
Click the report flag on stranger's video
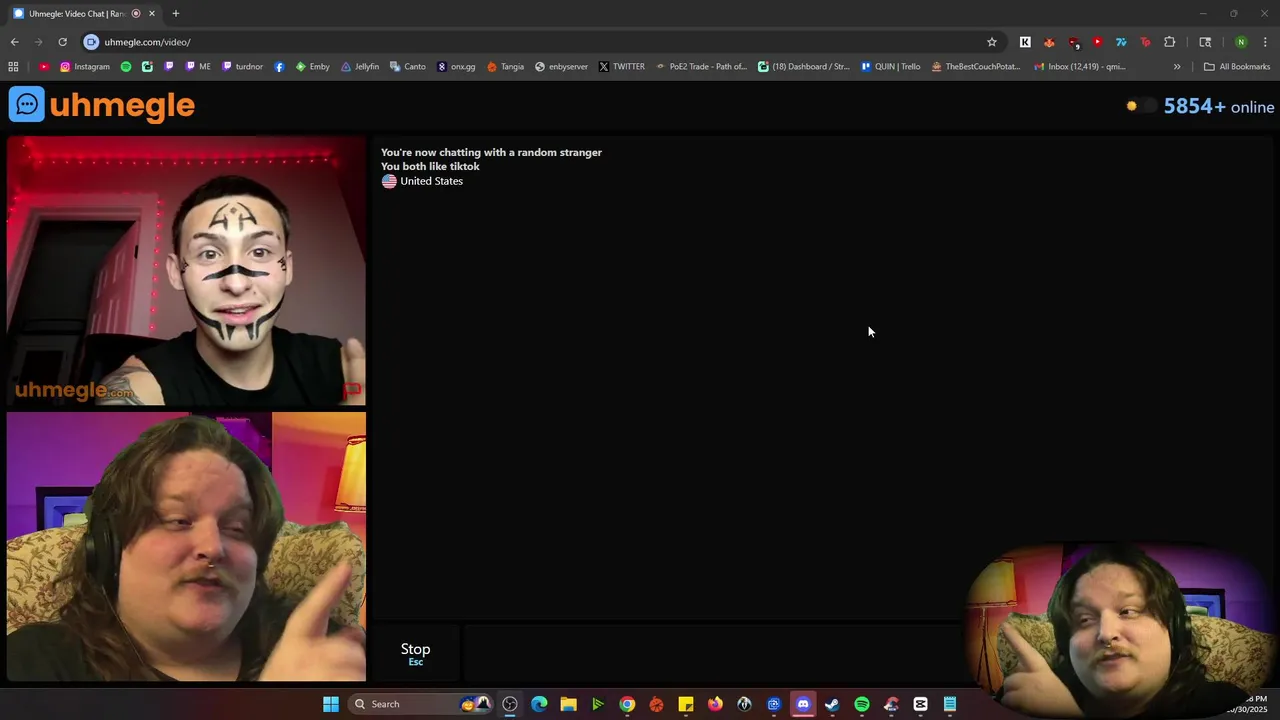(x=352, y=390)
